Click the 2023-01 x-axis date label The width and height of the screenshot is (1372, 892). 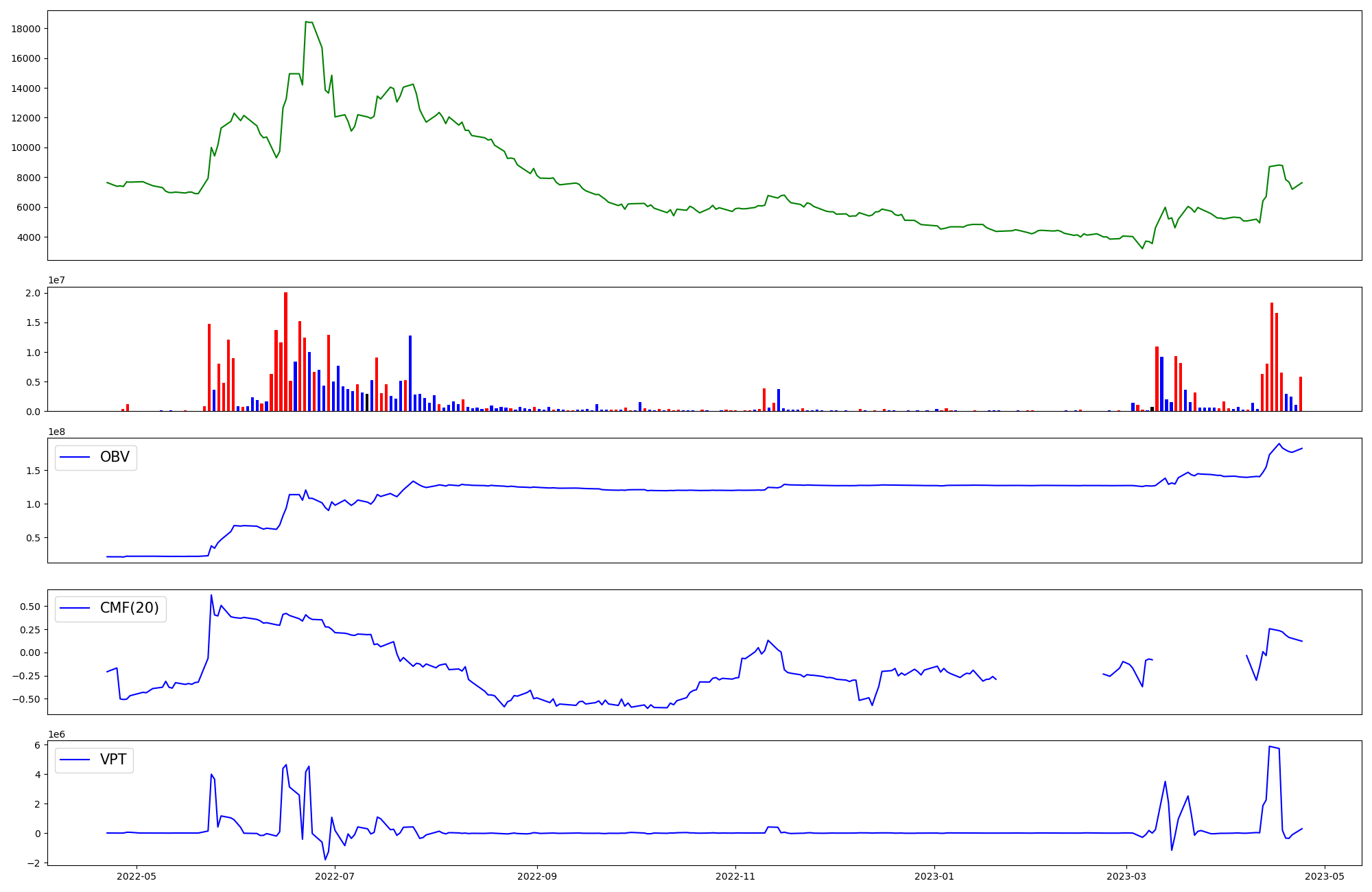tap(934, 876)
